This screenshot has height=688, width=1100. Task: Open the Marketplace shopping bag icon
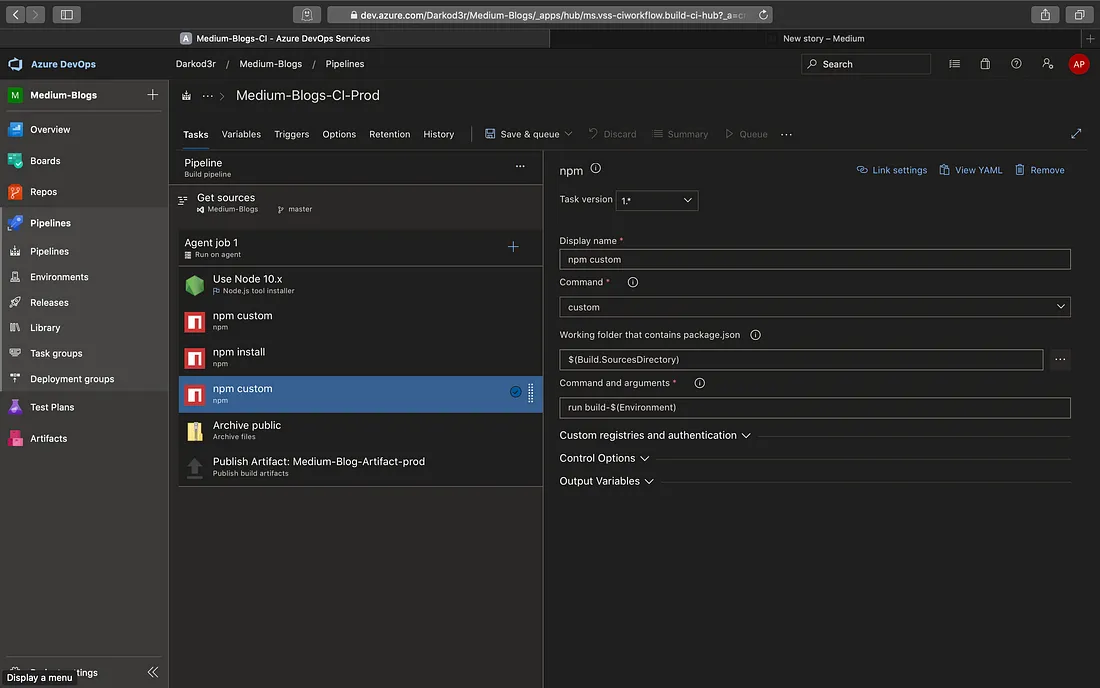click(x=985, y=64)
